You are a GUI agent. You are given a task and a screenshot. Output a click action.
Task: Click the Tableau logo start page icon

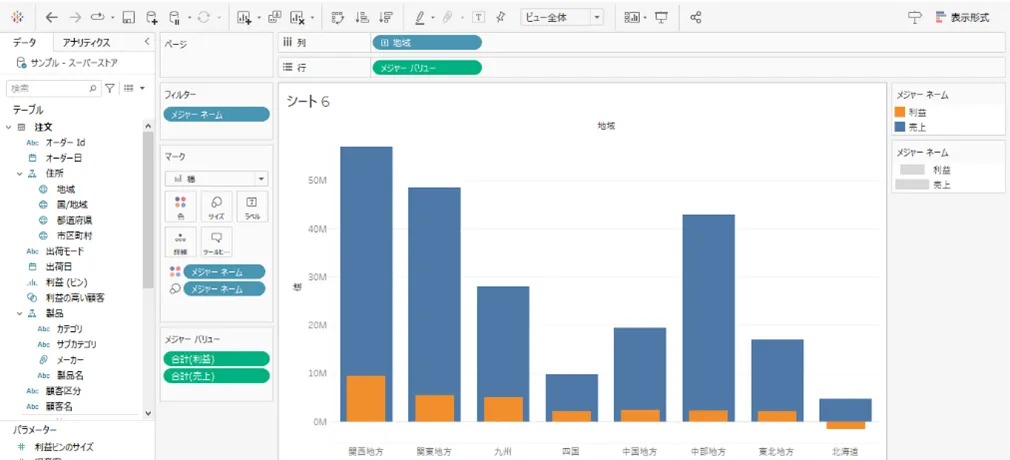coord(18,17)
